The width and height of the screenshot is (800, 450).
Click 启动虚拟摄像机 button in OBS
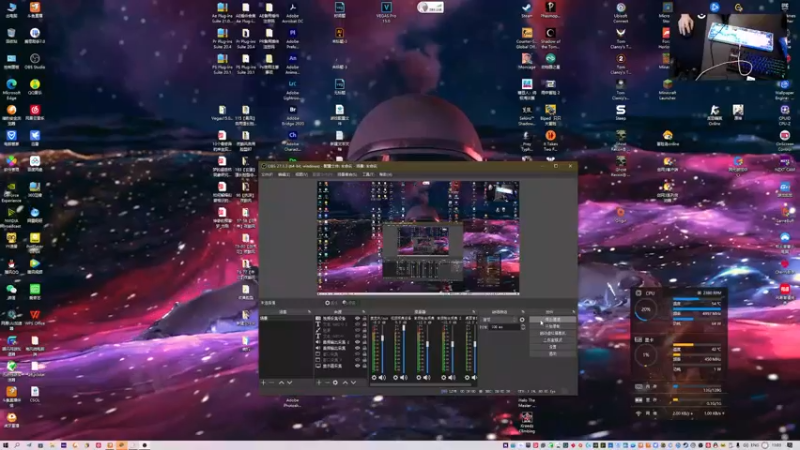(x=553, y=333)
